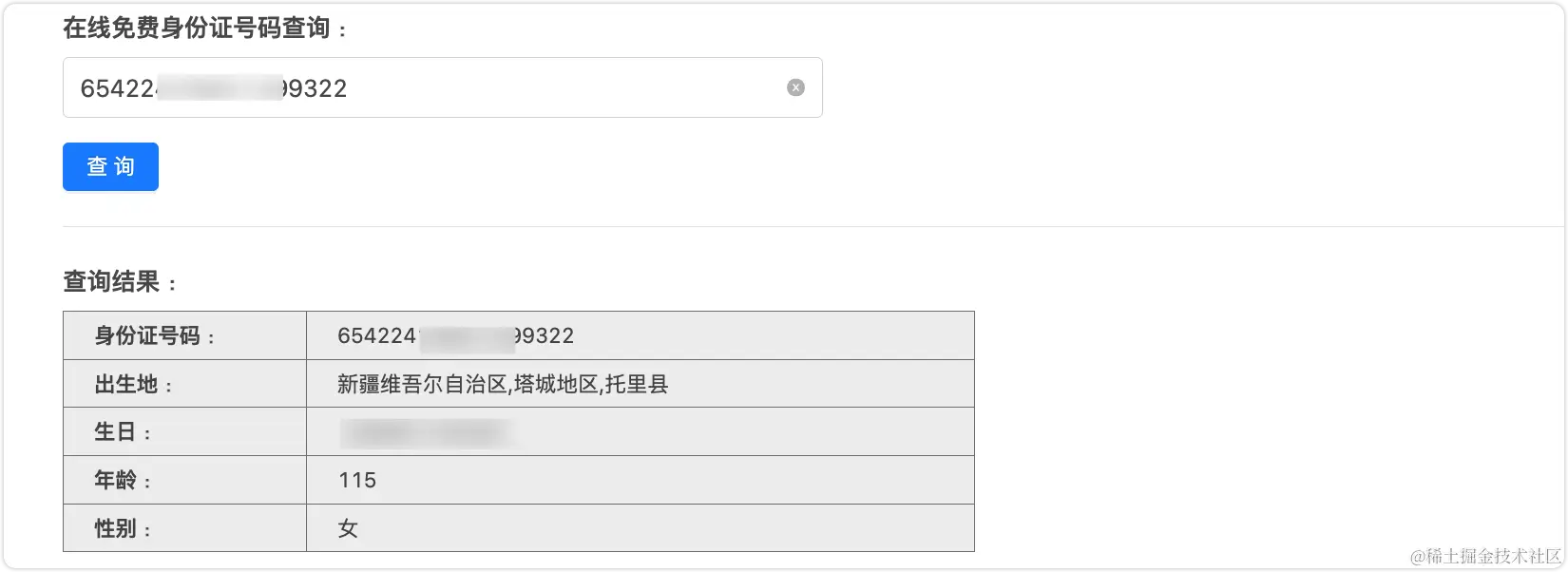Click the ID number input field

point(442,87)
